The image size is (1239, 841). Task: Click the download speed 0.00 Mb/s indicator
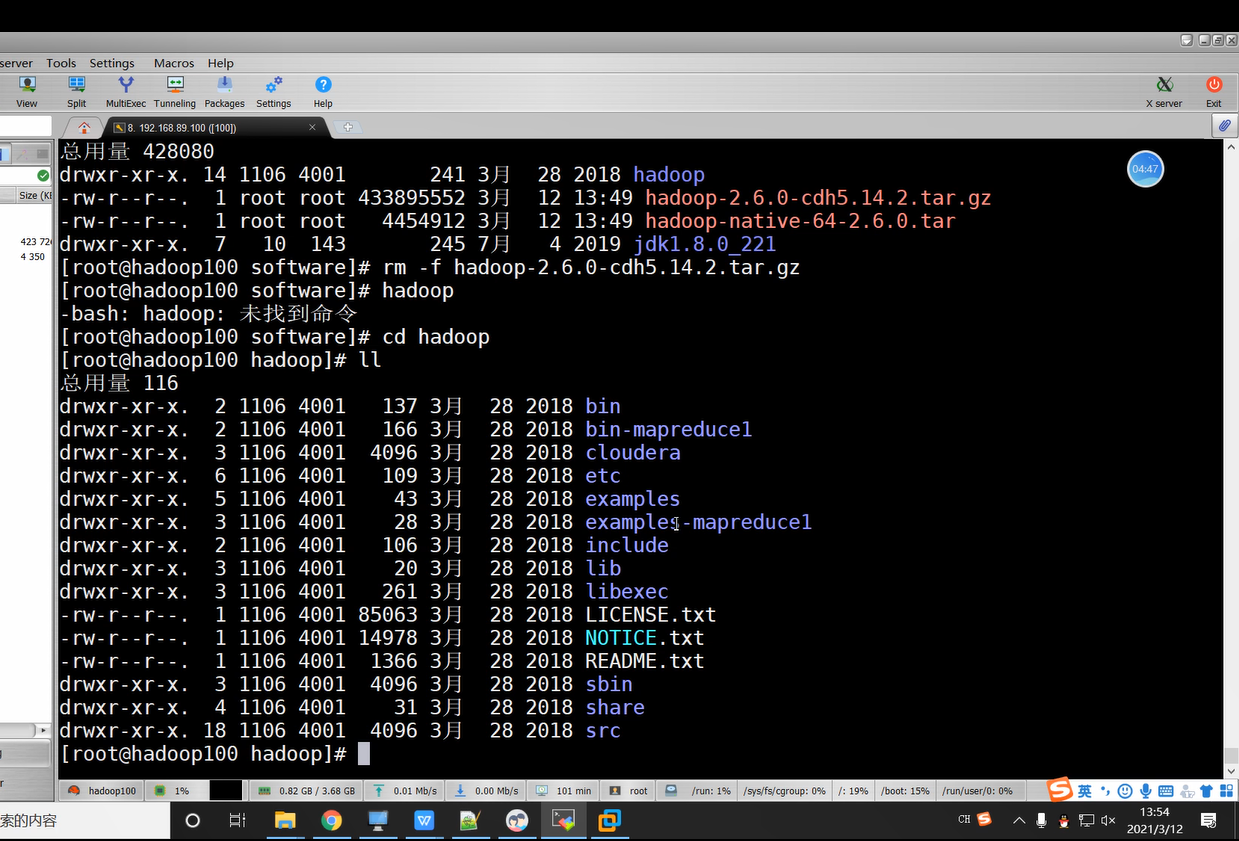pyautogui.click(x=487, y=790)
